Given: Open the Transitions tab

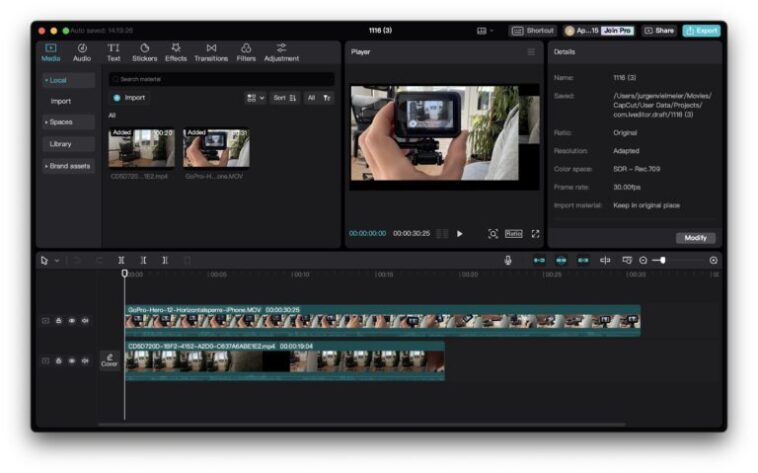Looking at the screenshot, I should pyautogui.click(x=211, y=52).
